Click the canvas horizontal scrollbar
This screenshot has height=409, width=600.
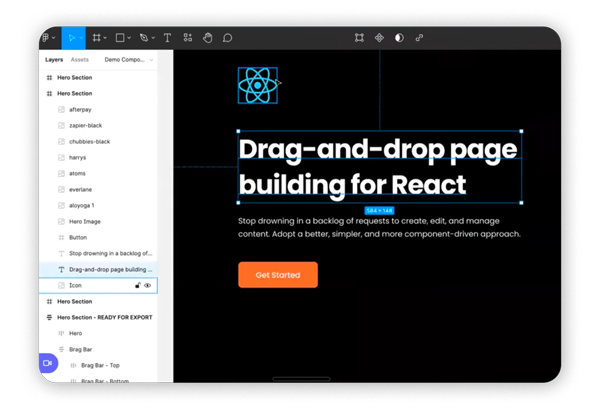point(301,379)
